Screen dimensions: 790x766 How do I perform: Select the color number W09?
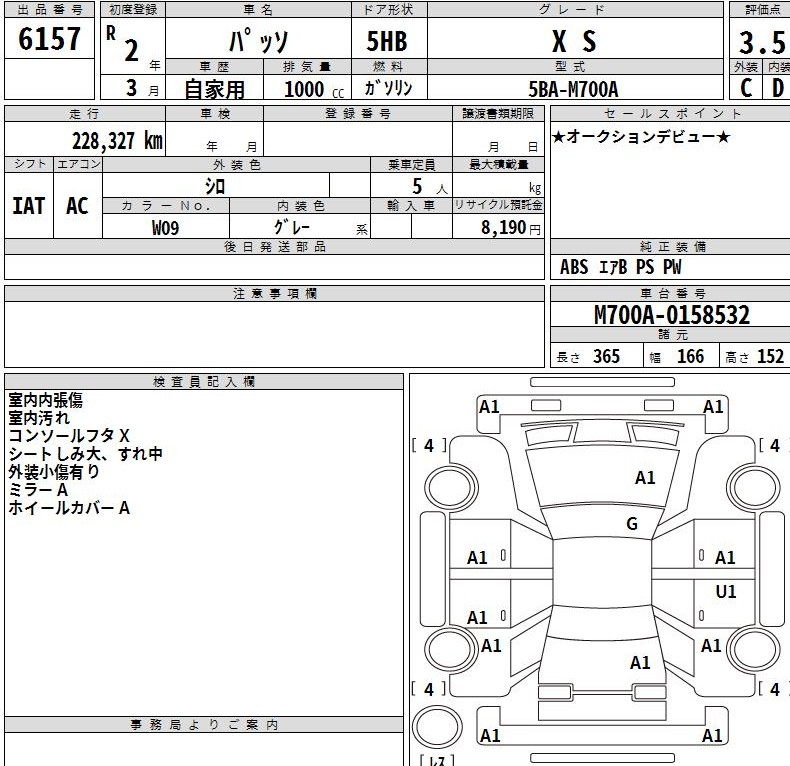click(x=165, y=228)
